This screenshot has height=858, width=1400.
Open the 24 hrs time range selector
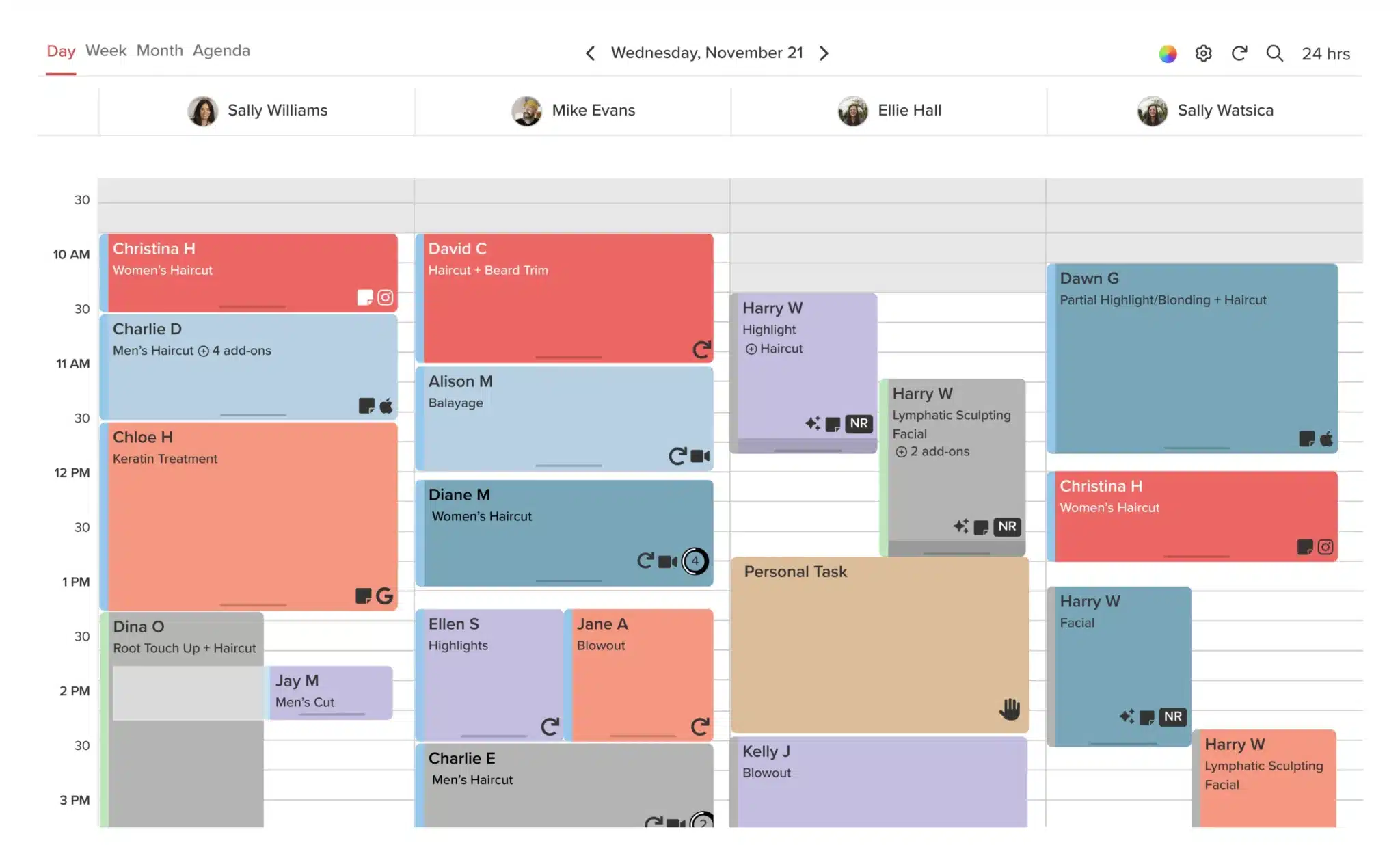coord(1325,54)
